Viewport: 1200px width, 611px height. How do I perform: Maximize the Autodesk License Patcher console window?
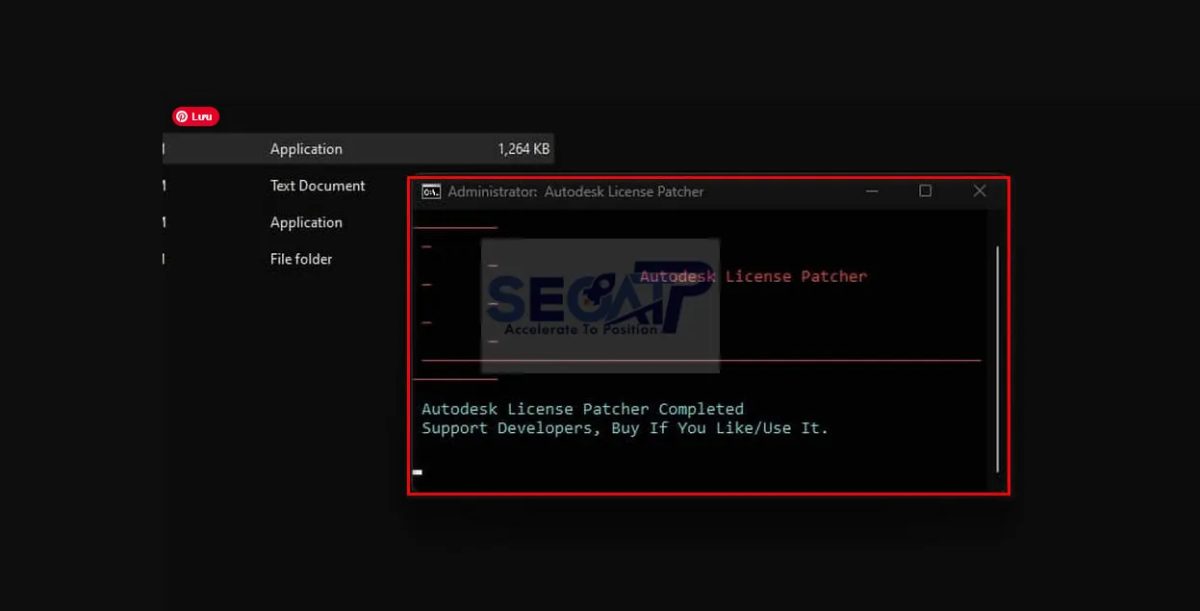(925, 191)
